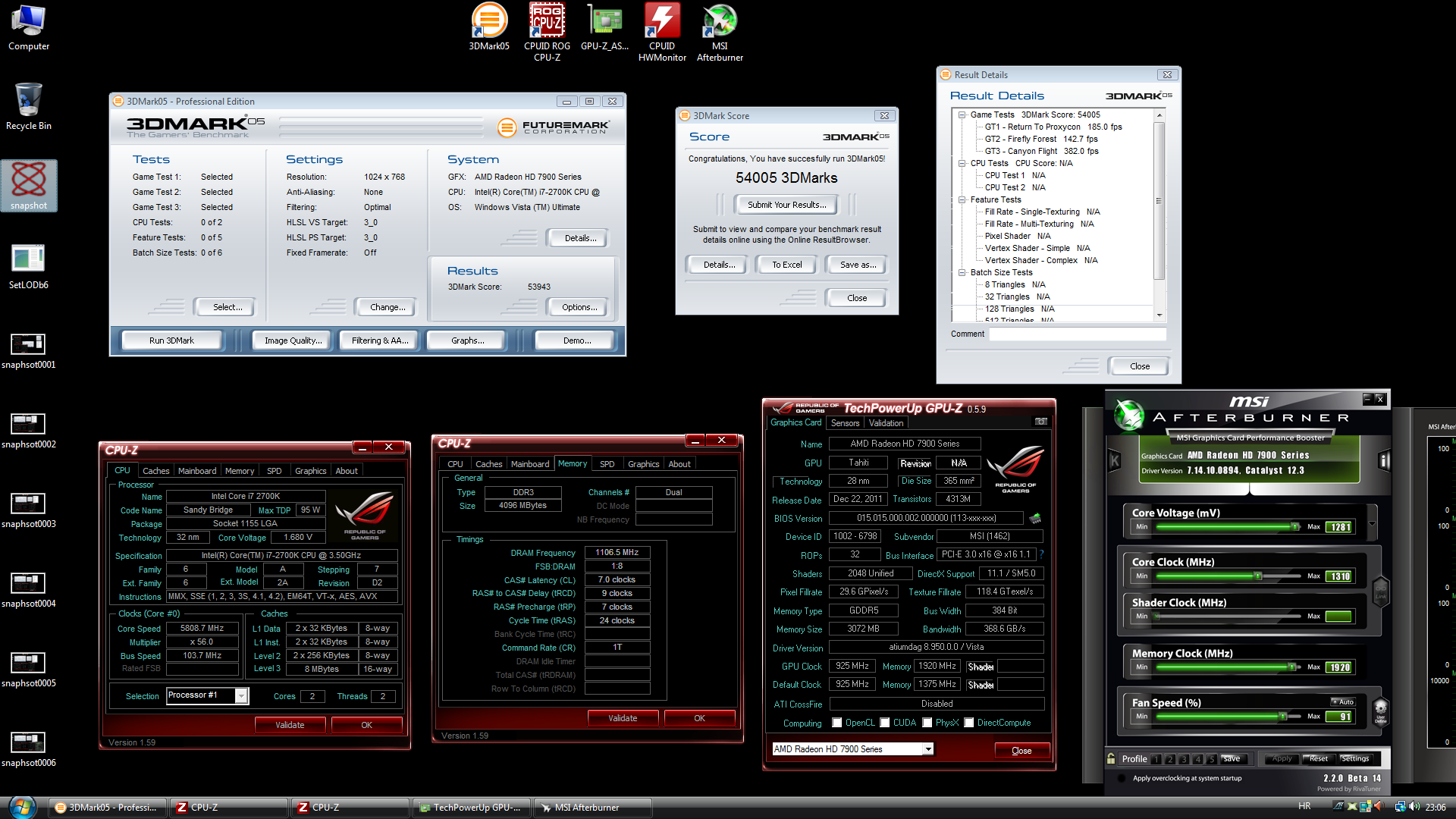The image size is (1456, 819).
Task: Click Bus Interface question mark in GPU-Z
Action: point(1042,554)
